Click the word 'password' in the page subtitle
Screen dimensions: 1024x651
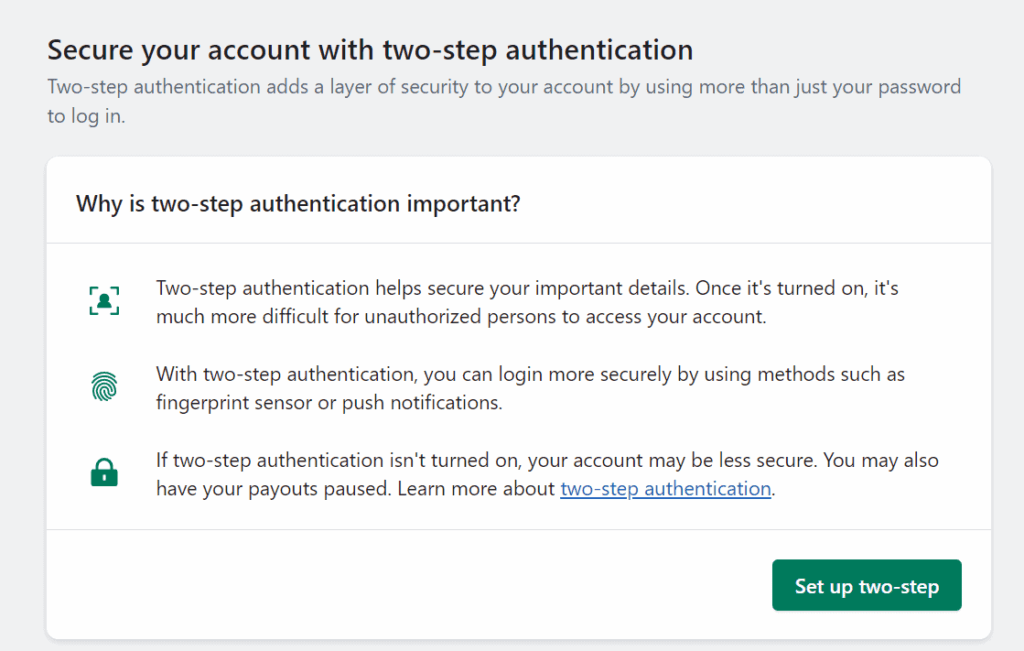pos(920,87)
